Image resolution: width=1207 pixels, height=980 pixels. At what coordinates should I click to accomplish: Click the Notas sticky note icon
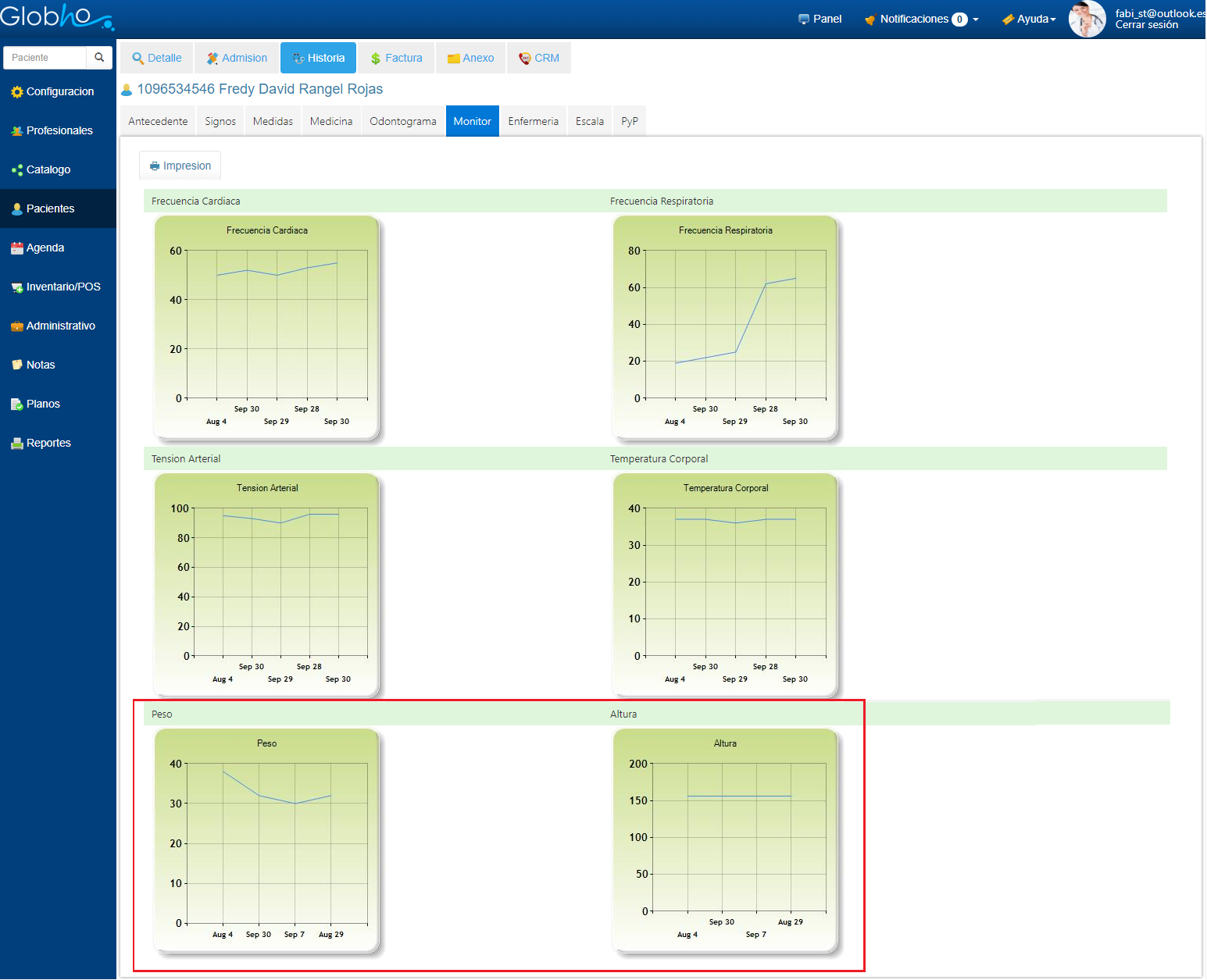(x=17, y=365)
